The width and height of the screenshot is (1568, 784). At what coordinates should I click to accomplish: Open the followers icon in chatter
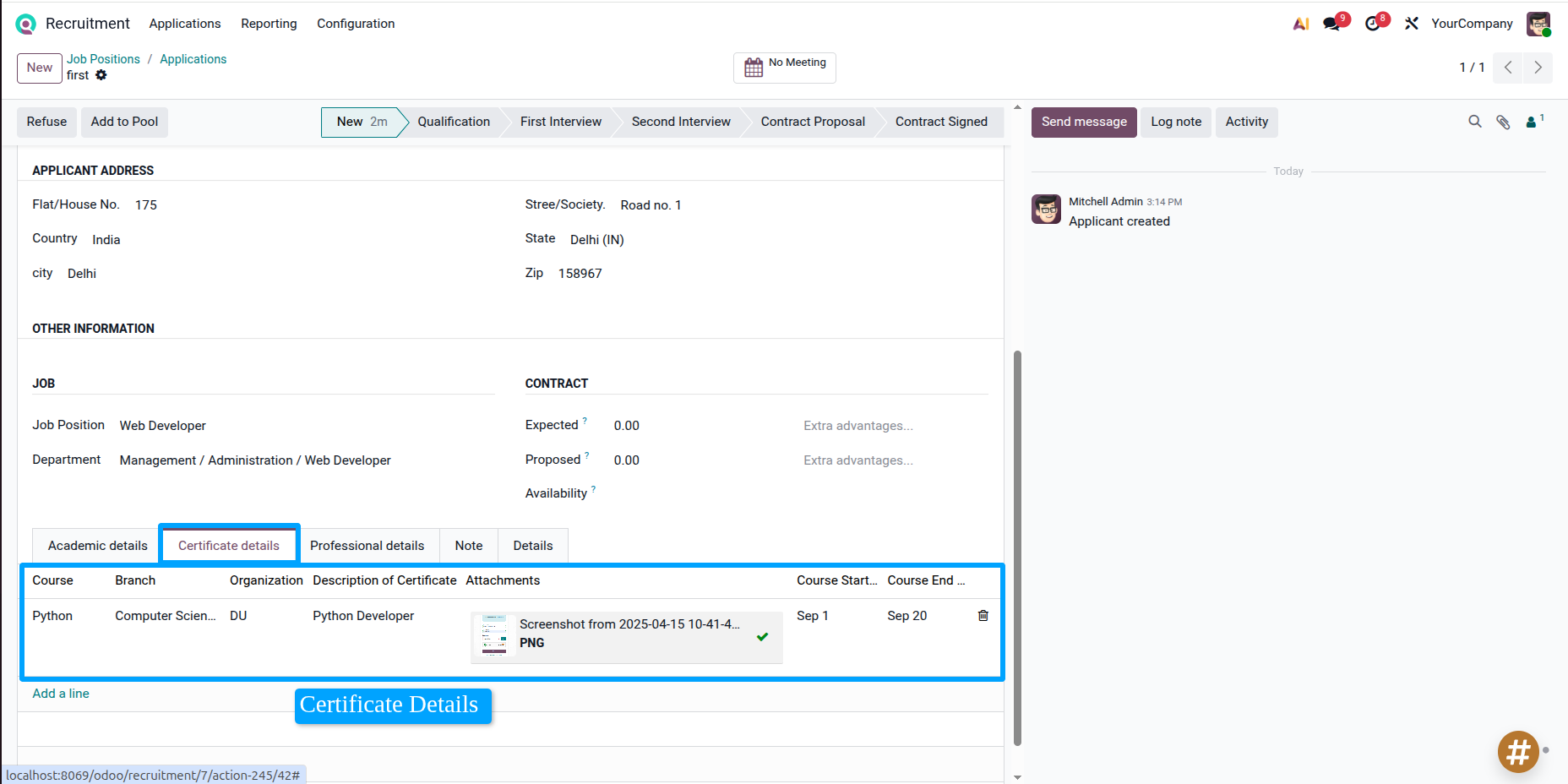pos(1533,122)
